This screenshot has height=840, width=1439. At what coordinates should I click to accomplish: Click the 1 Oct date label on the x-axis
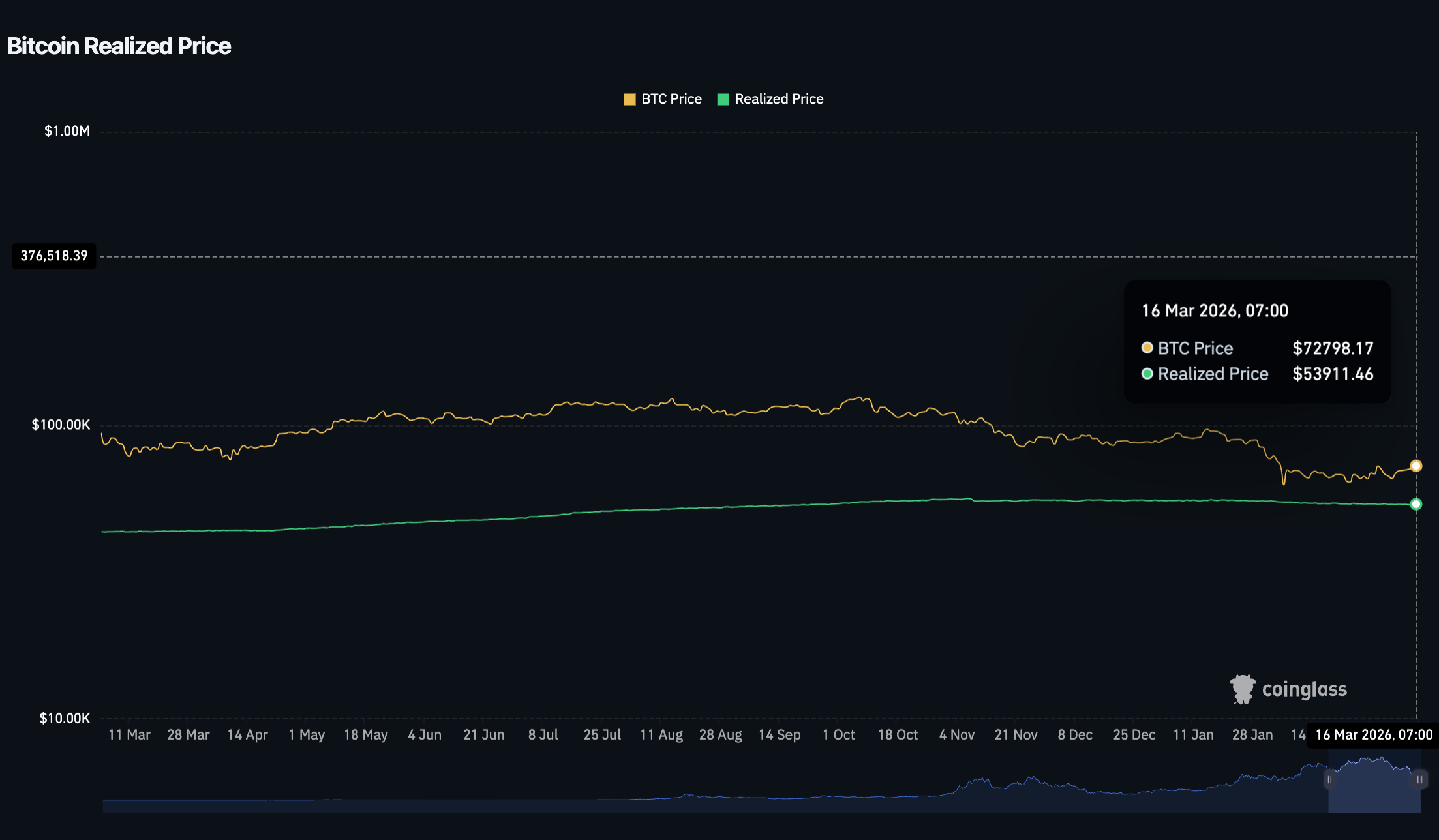coord(838,735)
